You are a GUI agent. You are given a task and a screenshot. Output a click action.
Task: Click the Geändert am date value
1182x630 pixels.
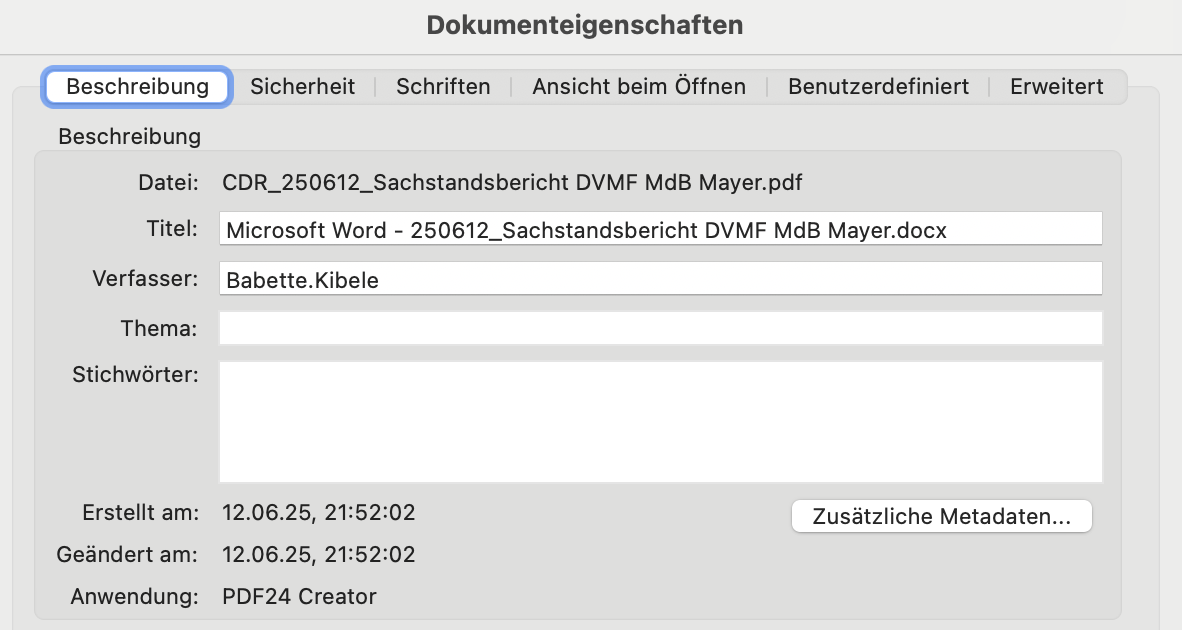(318, 554)
